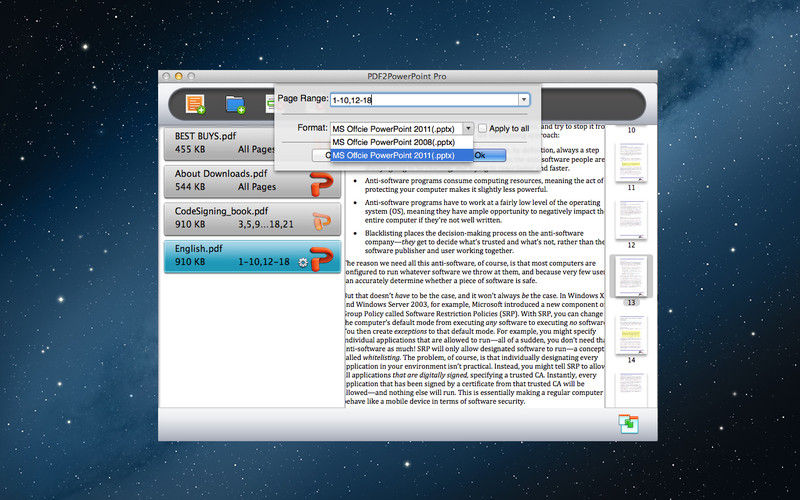This screenshot has height=500, width=800.
Task: Click the Add PDF file toolbar icon
Action: point(195,104)
